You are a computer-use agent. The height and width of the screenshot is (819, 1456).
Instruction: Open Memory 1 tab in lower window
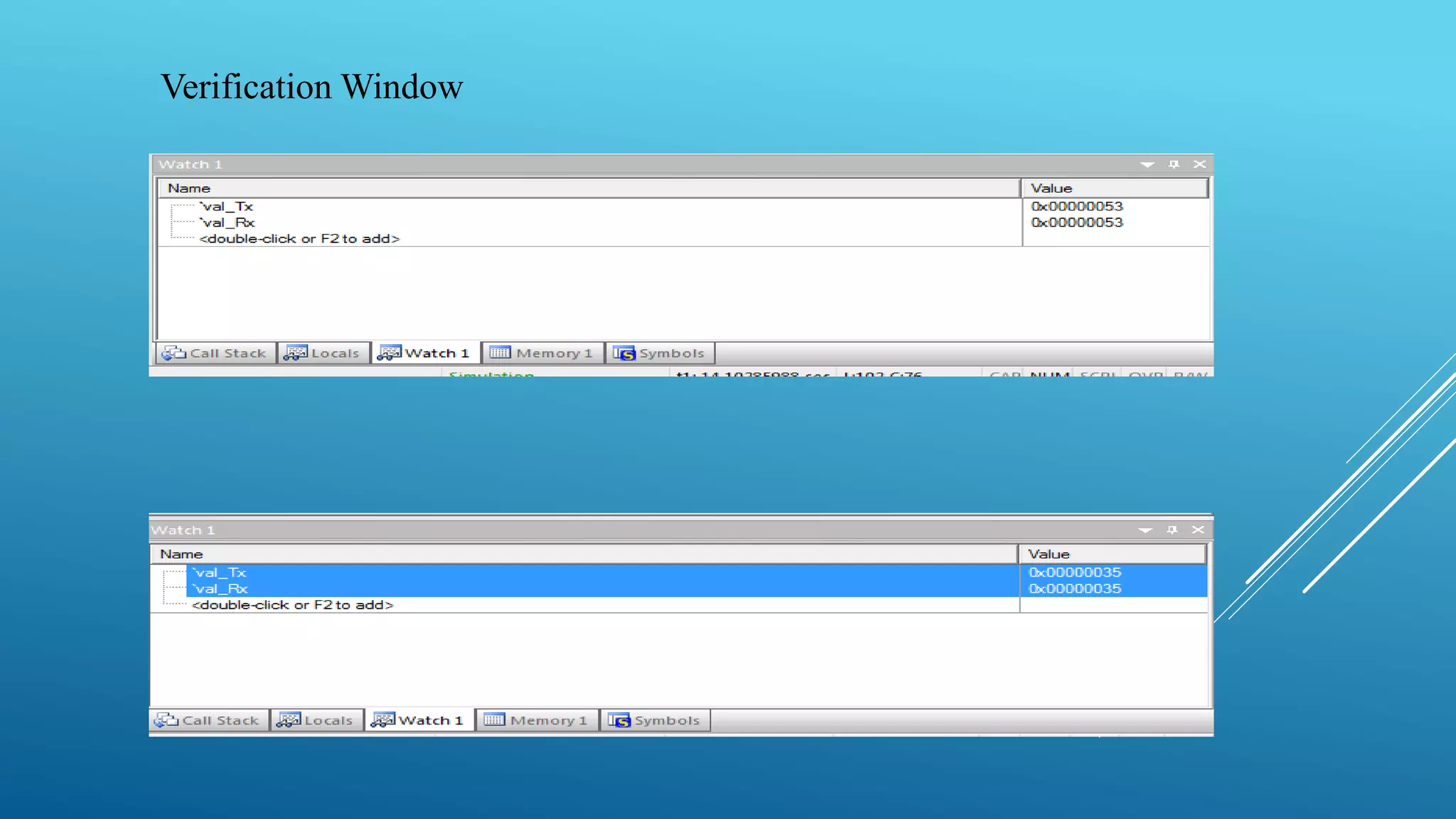coord(536,720)
